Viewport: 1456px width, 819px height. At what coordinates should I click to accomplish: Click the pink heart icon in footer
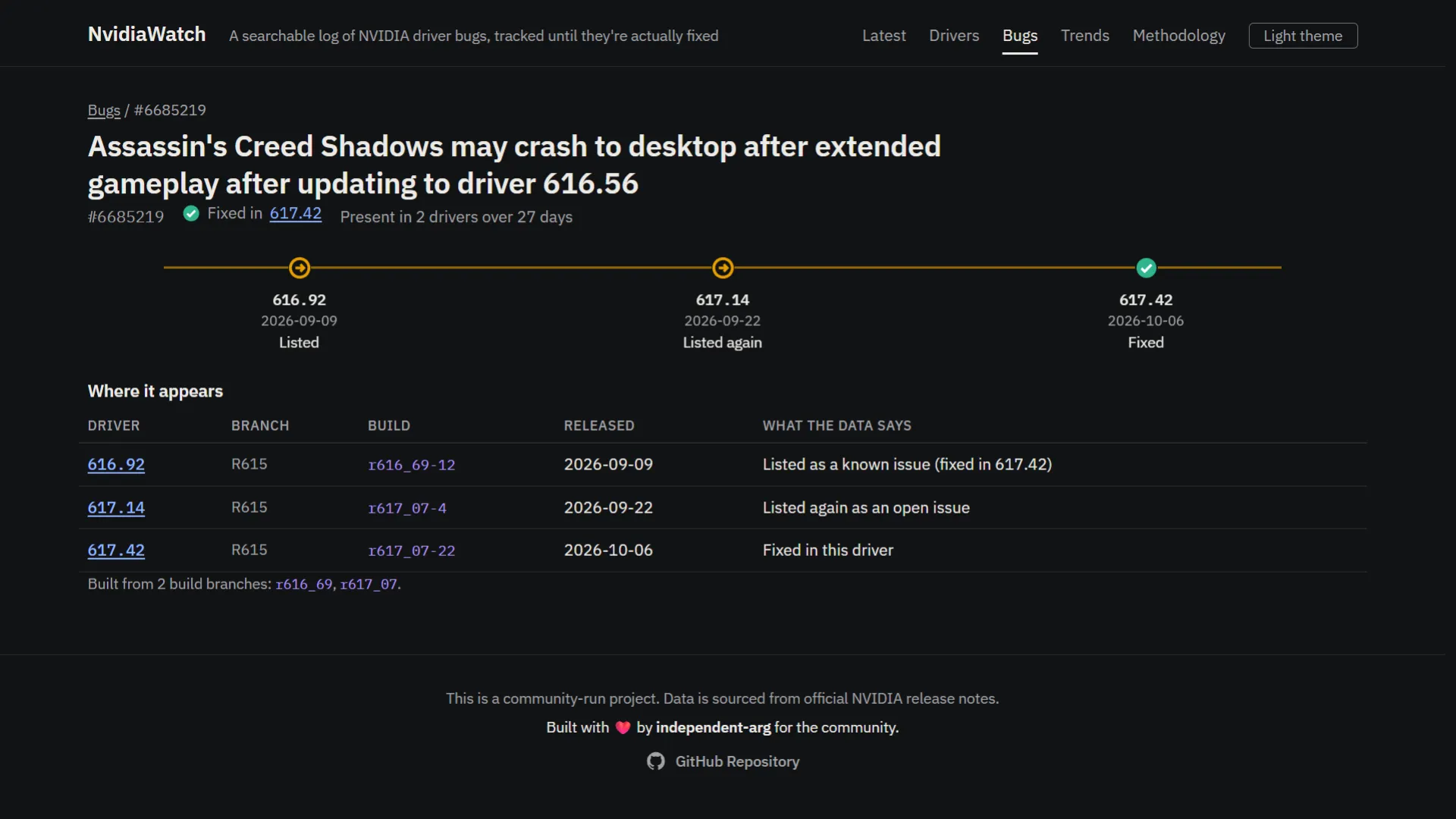pos(623,728)
